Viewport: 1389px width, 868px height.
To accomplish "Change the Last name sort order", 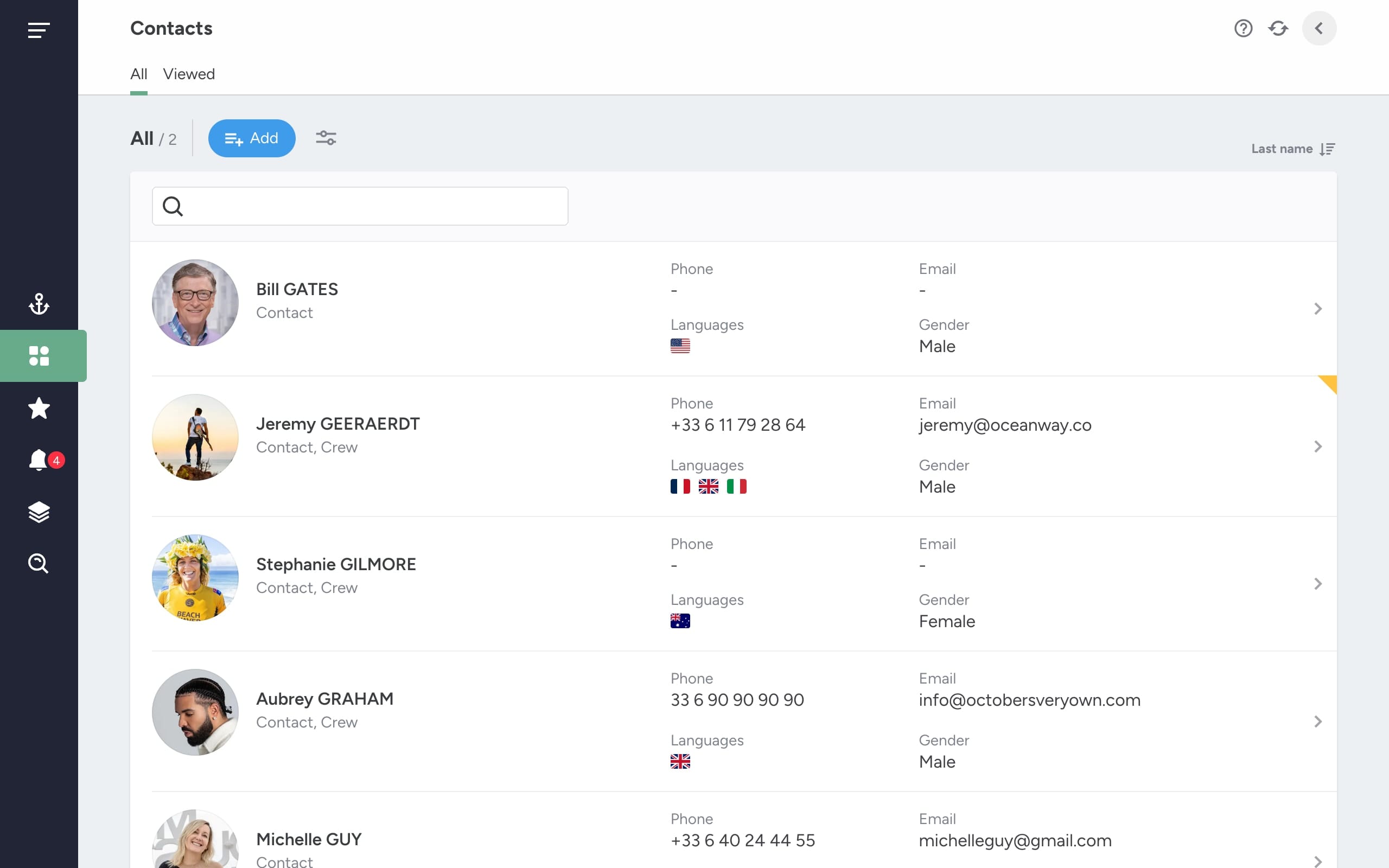I will 1293,149.
